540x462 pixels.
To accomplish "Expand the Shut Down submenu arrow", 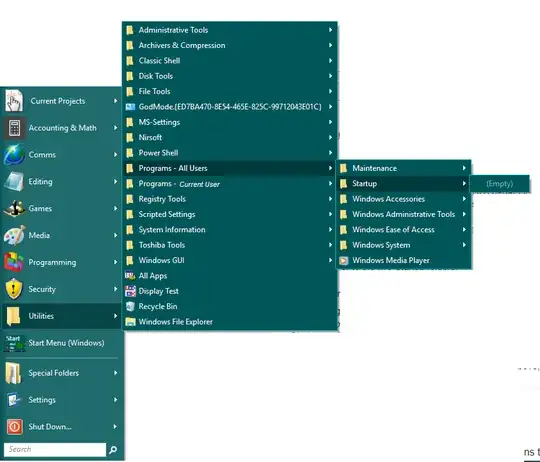I will (115, 427).
